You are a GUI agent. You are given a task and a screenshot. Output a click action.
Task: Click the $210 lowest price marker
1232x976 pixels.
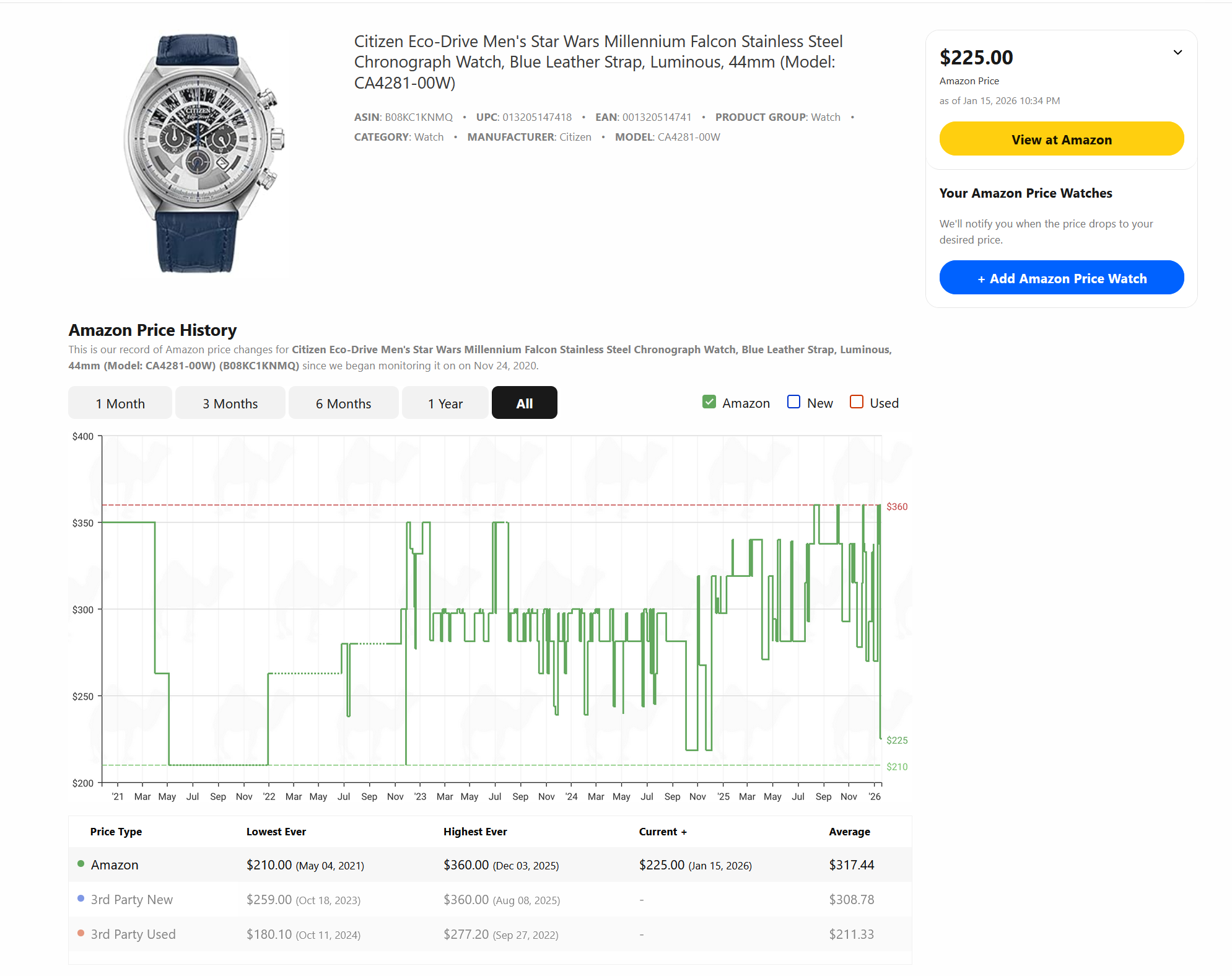[x=896, y=767]
